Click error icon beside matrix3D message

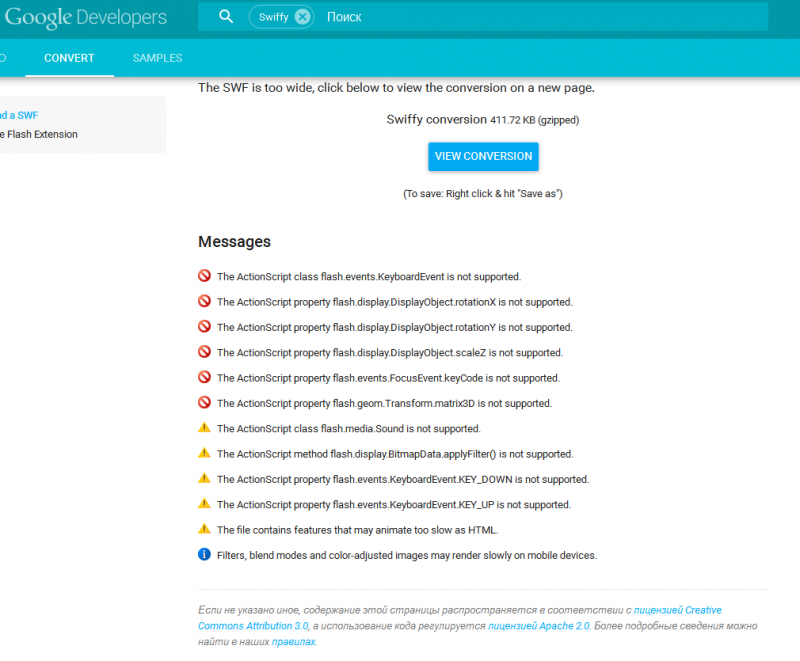click(x=204, y=403)
